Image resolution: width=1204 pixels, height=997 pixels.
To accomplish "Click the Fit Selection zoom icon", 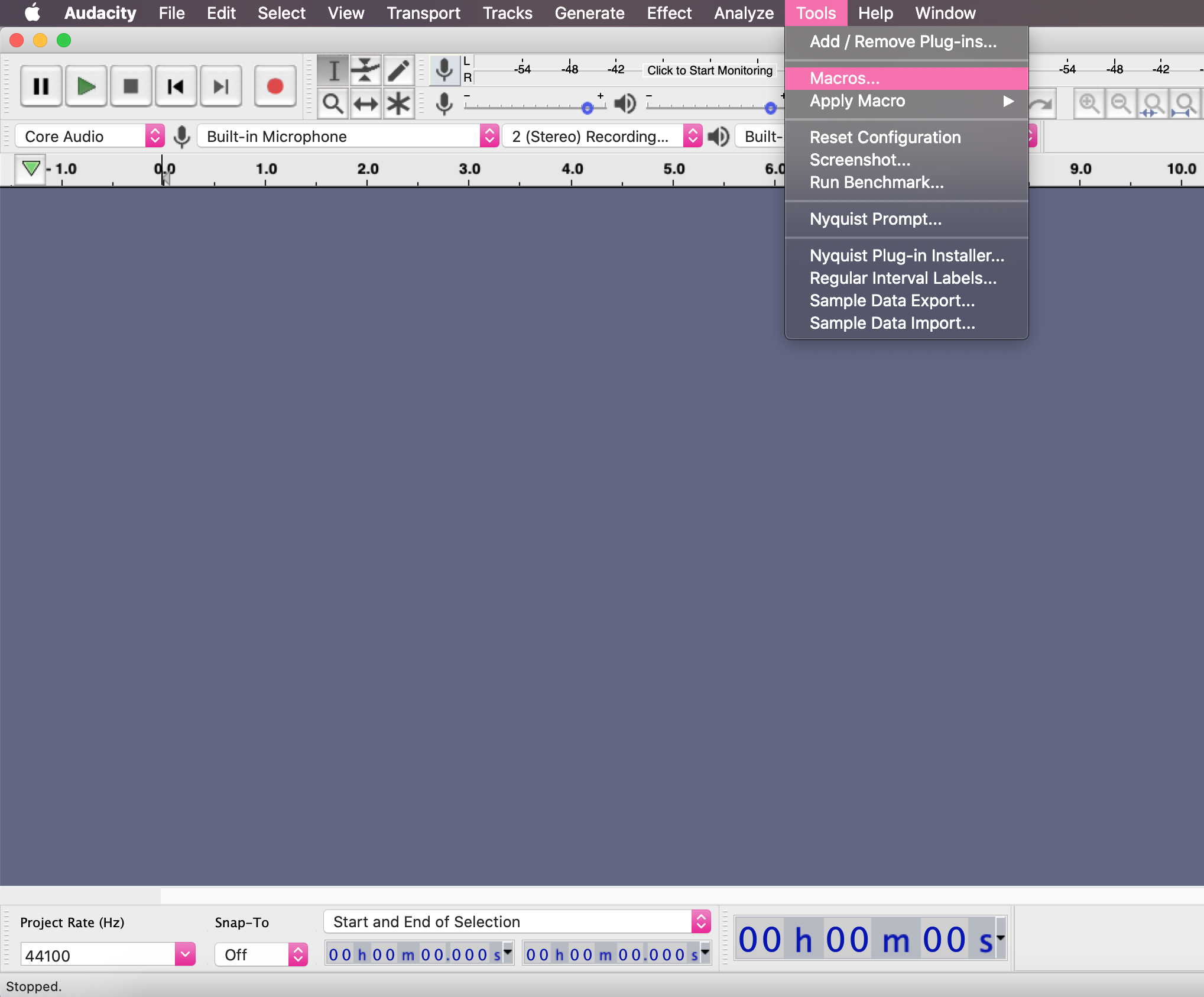I will 1153,103.
